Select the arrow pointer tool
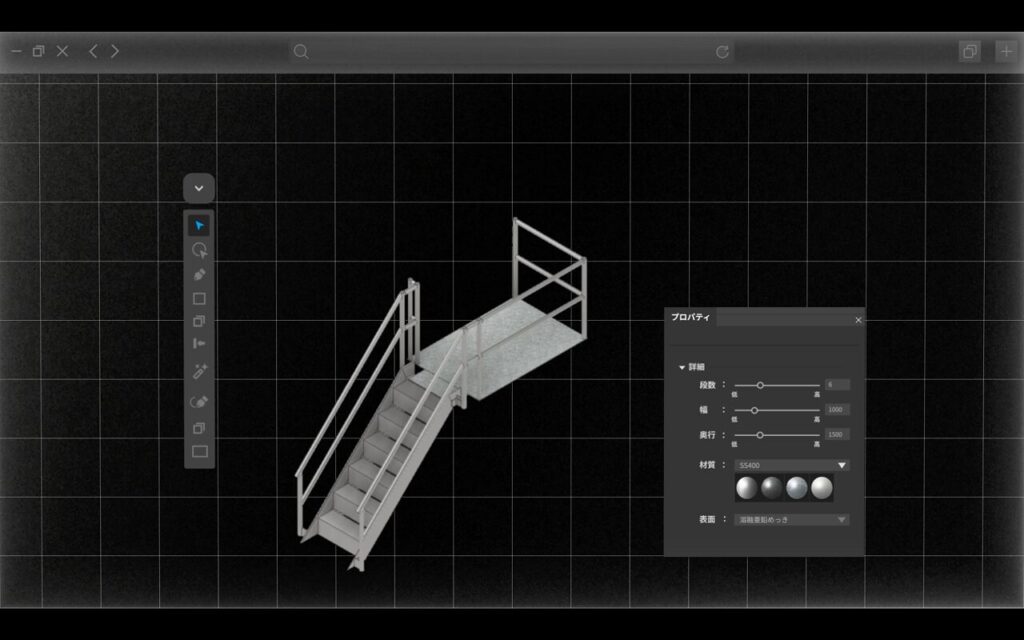The height and width of the screenshot is (640, 1024). [199, 225]
